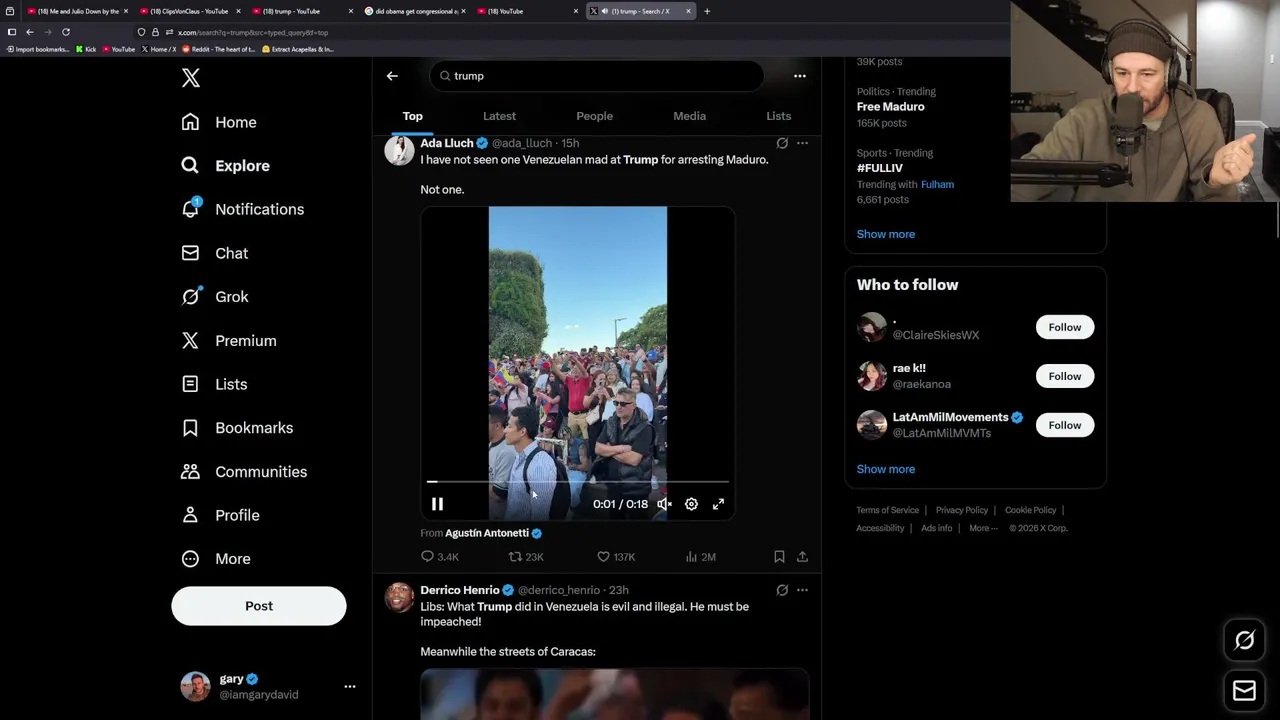Image resolution: width=1280 pixels, height=720 pixels.
Task: Seek on the video progress bar
Action: click(578, 482)
